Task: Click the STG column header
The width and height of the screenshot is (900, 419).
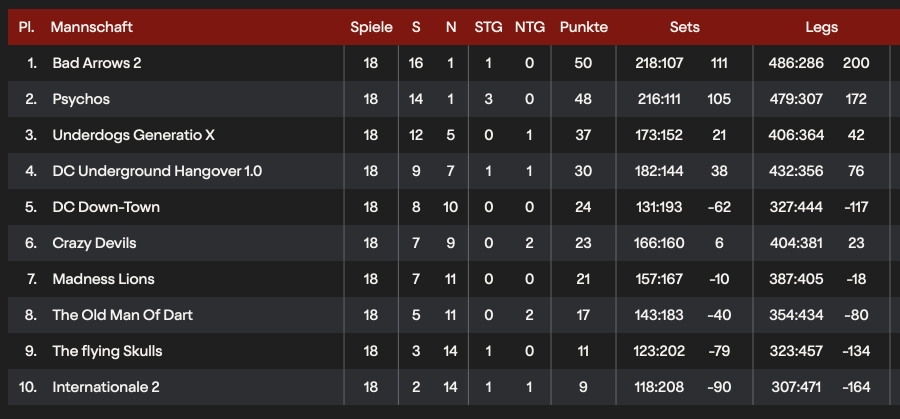Action: [488, 27]
